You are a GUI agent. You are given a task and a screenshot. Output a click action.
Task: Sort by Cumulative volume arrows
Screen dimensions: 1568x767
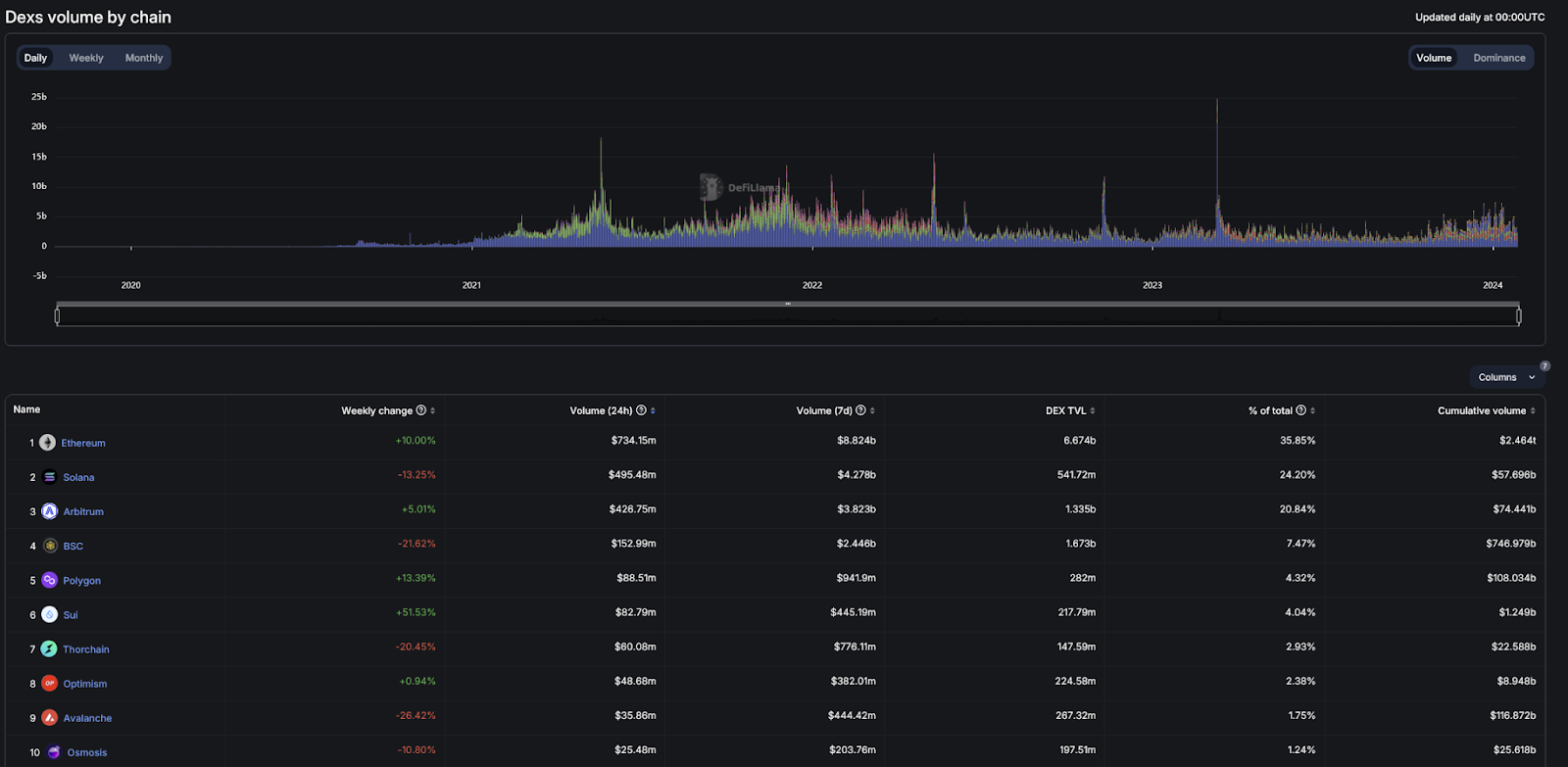pos(1533,410)
